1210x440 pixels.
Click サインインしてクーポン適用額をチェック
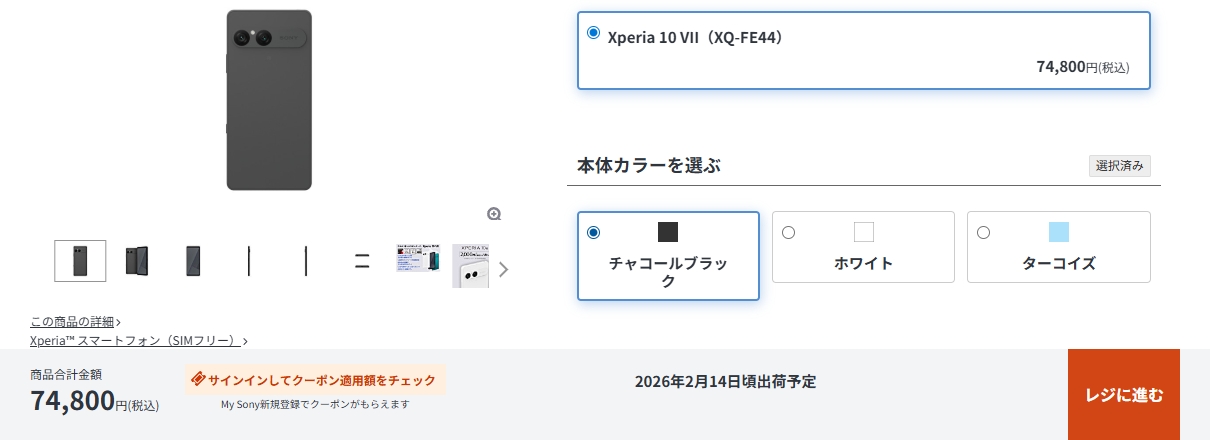[322, 380]
